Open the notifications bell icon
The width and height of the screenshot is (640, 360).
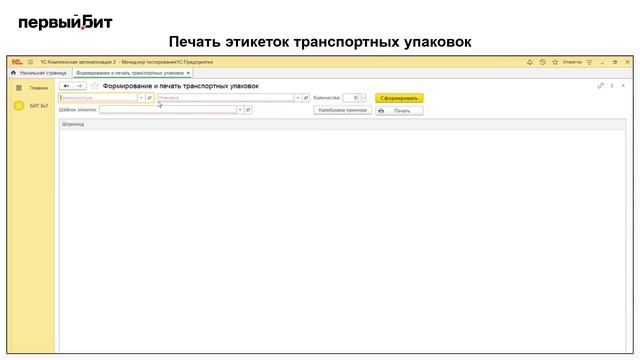pyautogui.click(x=530, y=62)
